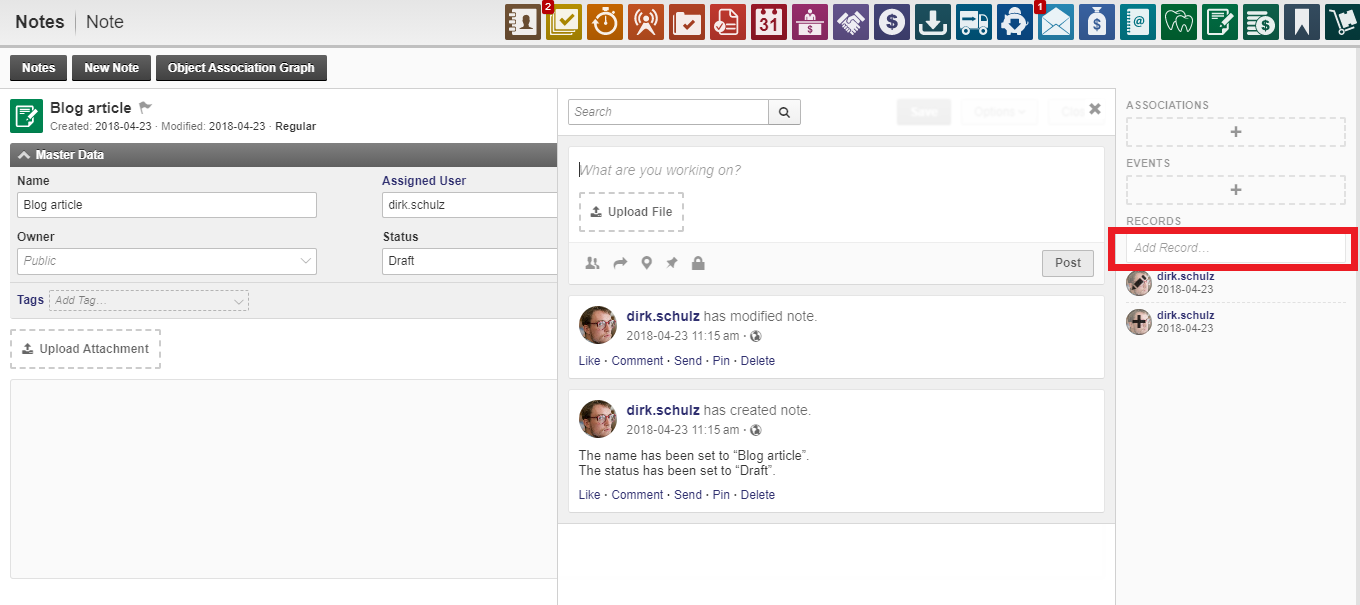The image size is (1360, 605).
Task: Expand the Add Tag dropdown
Action: tap(149, 300)
